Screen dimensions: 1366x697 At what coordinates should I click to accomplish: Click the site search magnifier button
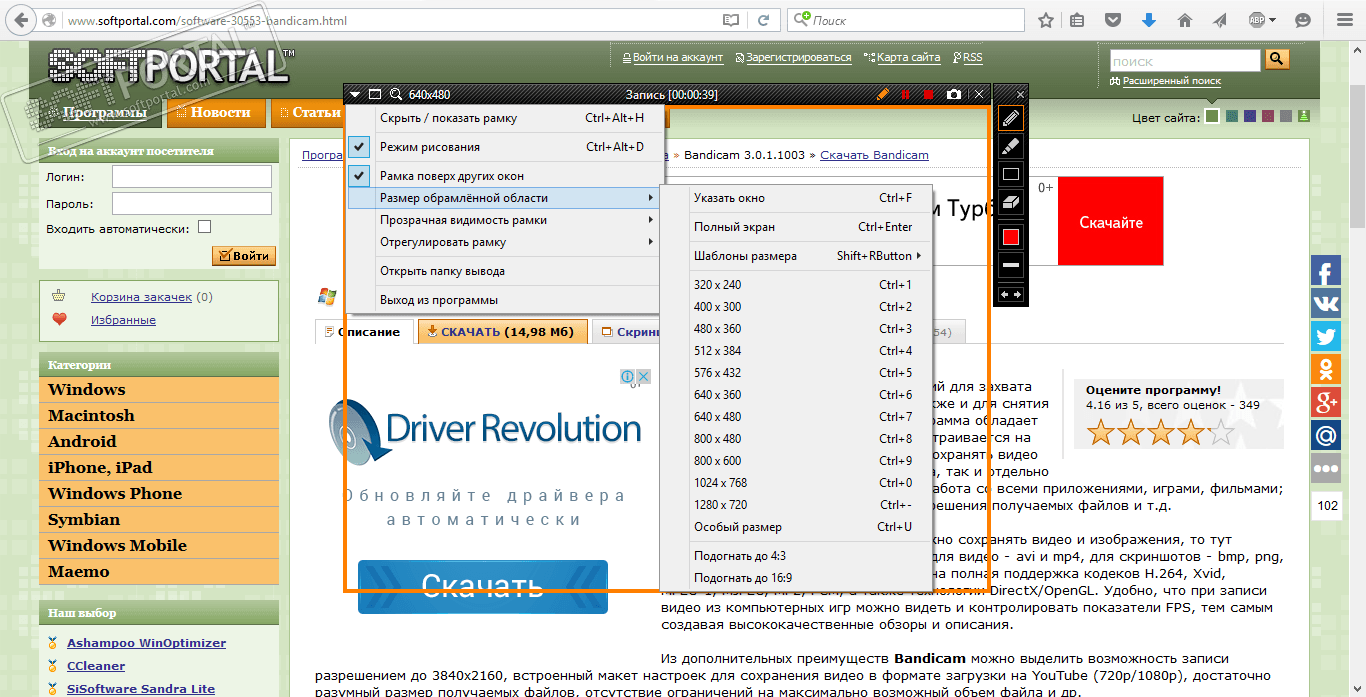click(x=1277, y=60)
